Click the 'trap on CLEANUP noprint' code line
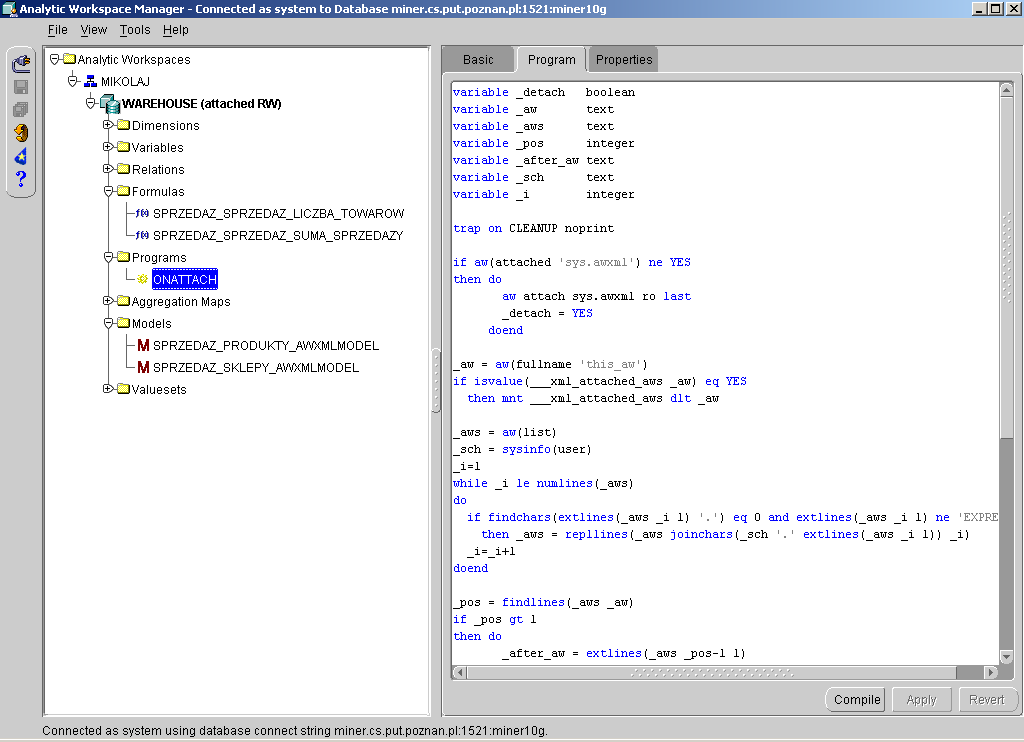 534,229
